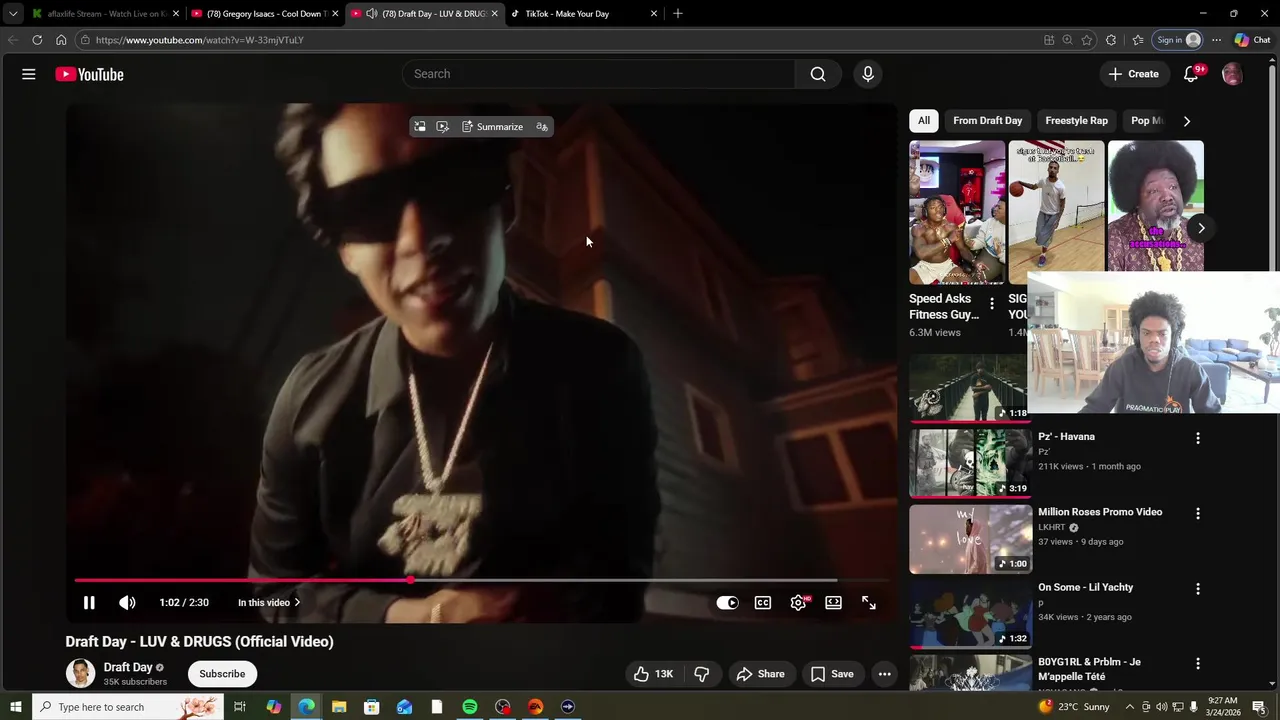The width and height of the screenshot is (1280, 720).
Task: Open options for Speed Asks Fitness Guy short
Action: pyautogui.click(x=992, y=303)
